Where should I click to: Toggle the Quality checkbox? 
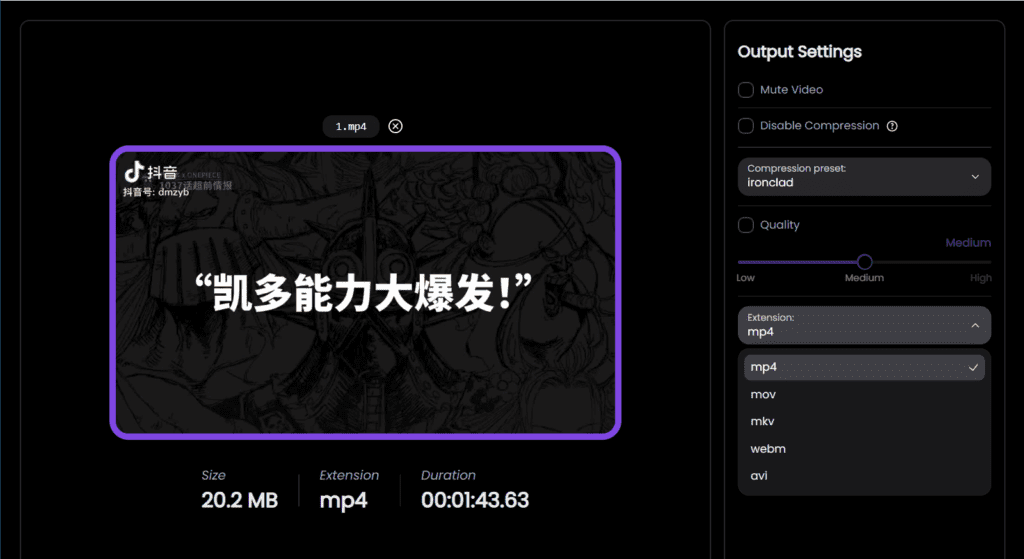[x=746, y=225]
